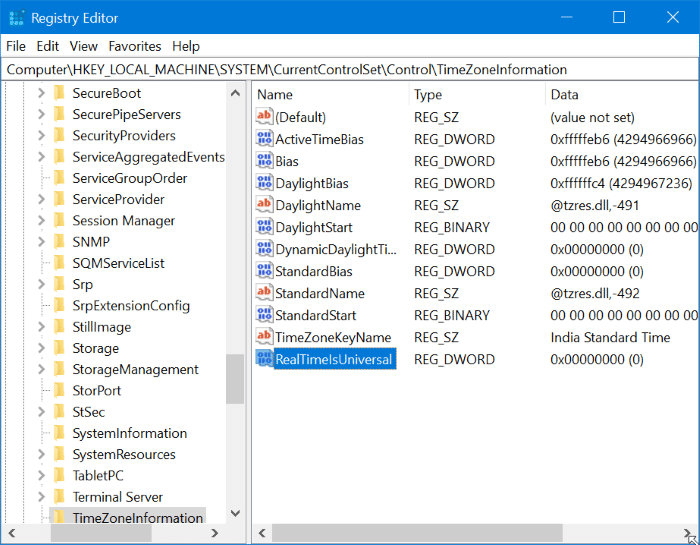Select the TimeZoneInformation key in tree

pos(138,517)
